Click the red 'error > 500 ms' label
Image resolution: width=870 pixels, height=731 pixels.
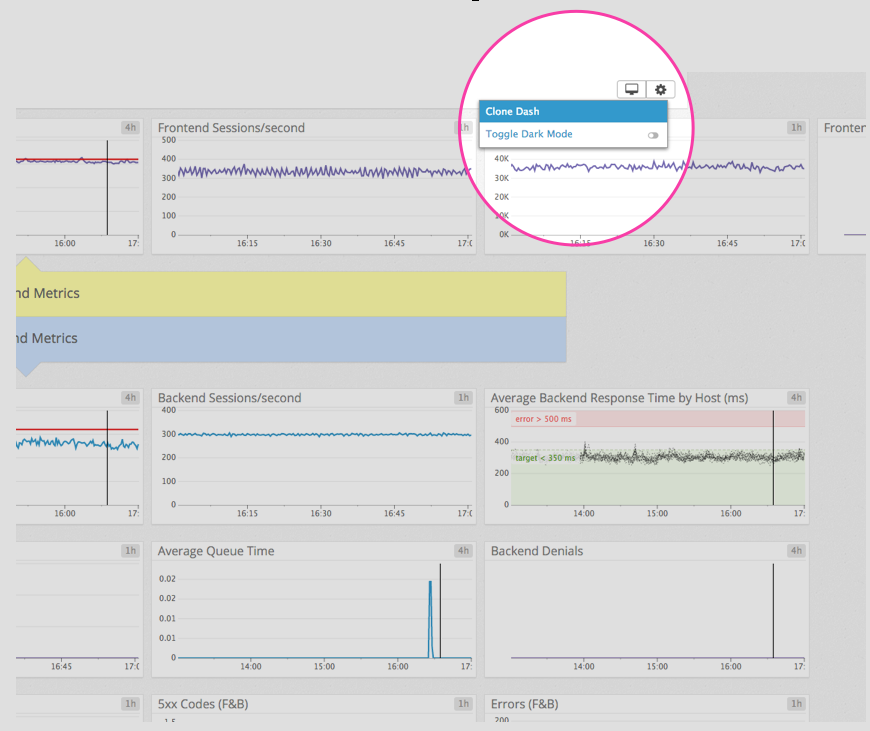point(544,419)
